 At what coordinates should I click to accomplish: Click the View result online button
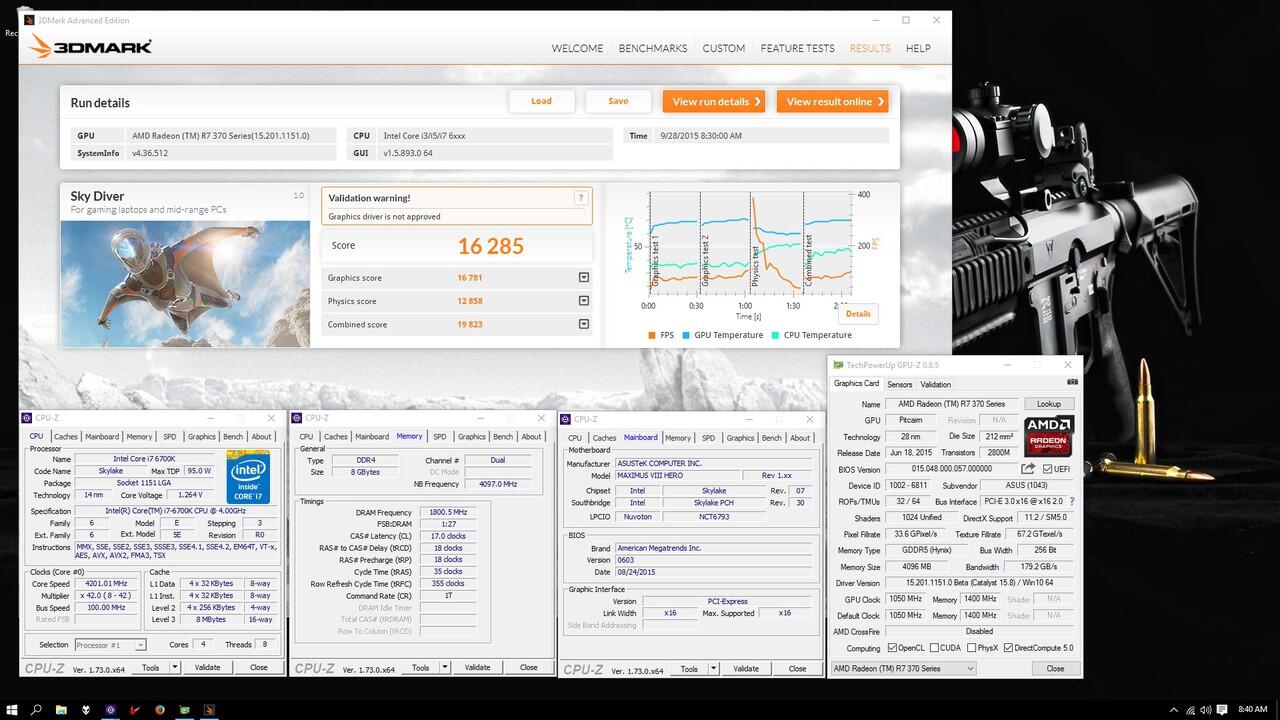832,101
